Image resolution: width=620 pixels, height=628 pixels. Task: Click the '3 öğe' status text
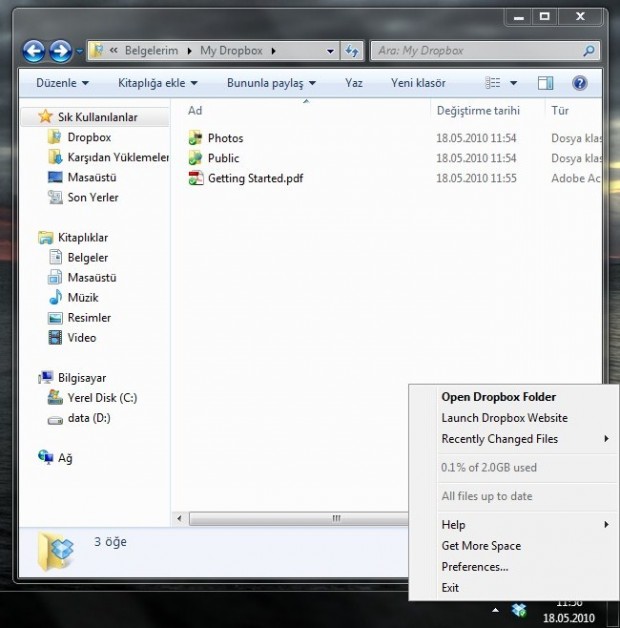(x=110, y=541)
